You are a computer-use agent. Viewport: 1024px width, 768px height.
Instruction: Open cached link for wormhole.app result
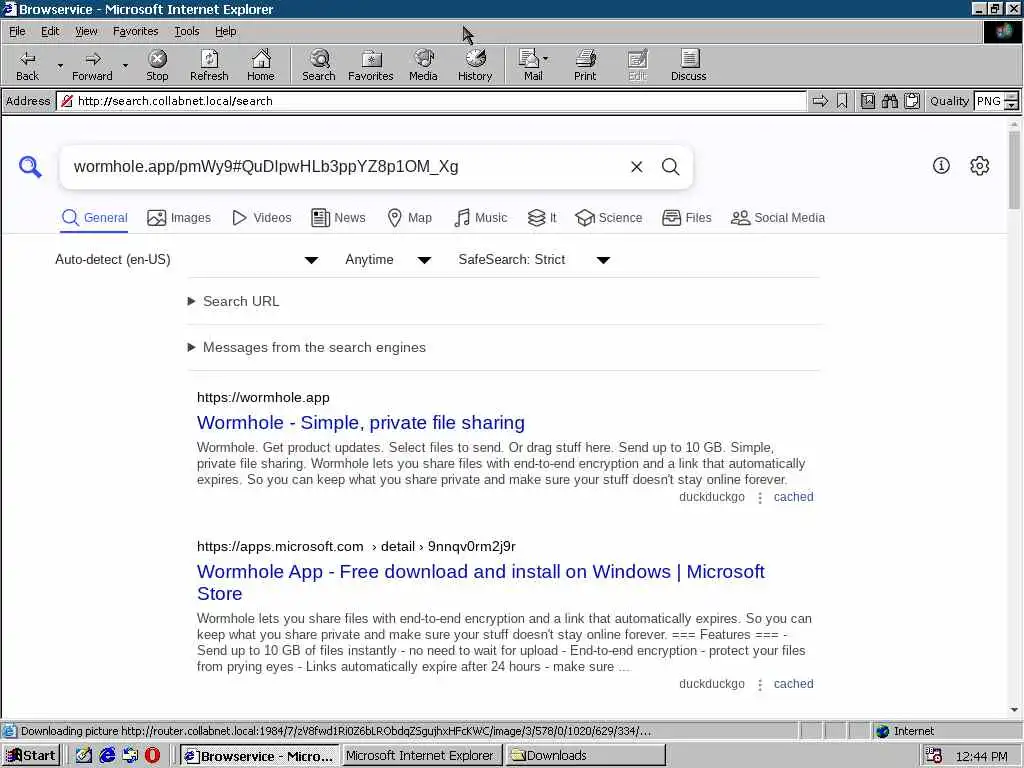coord(793,497)
